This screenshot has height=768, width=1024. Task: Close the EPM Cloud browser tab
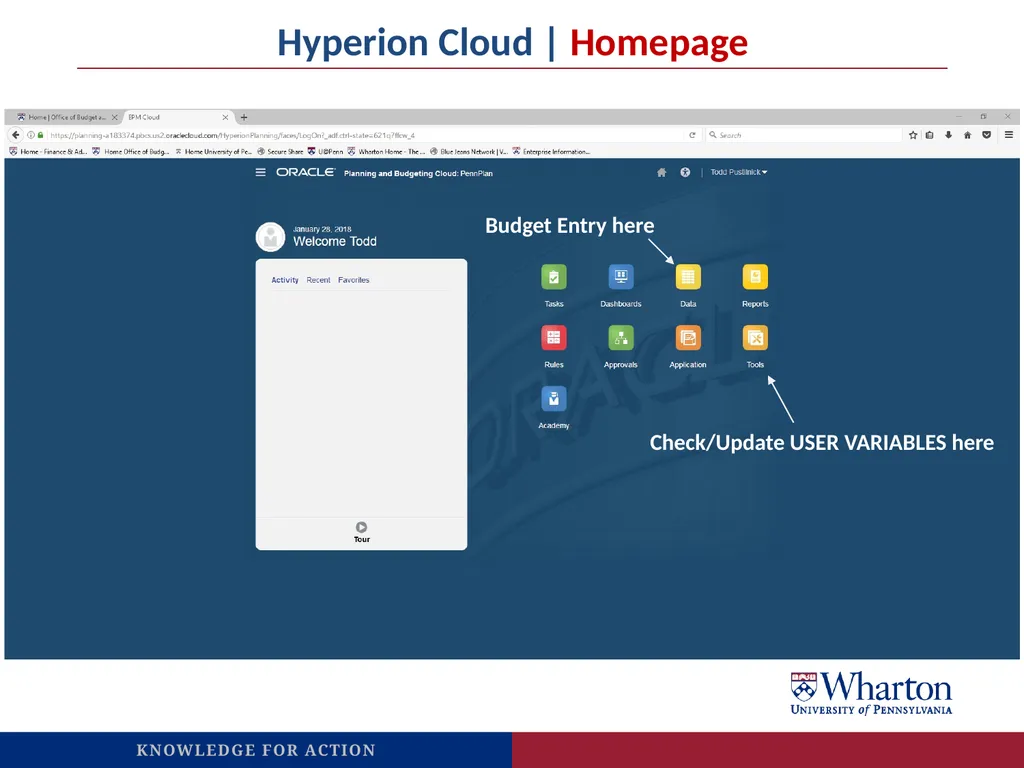pos(225,118)
